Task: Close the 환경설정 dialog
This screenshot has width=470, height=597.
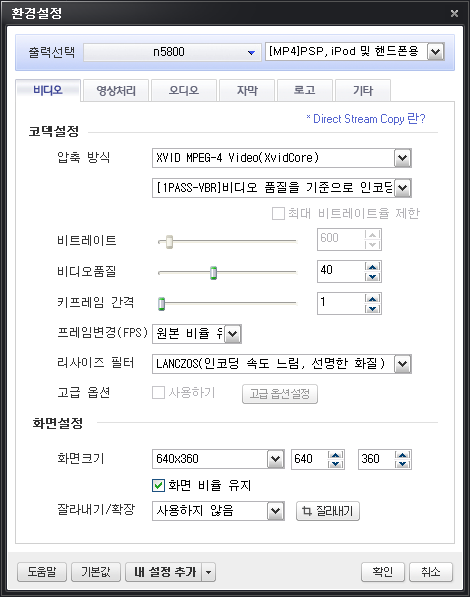Action: [x=454, y=14]
